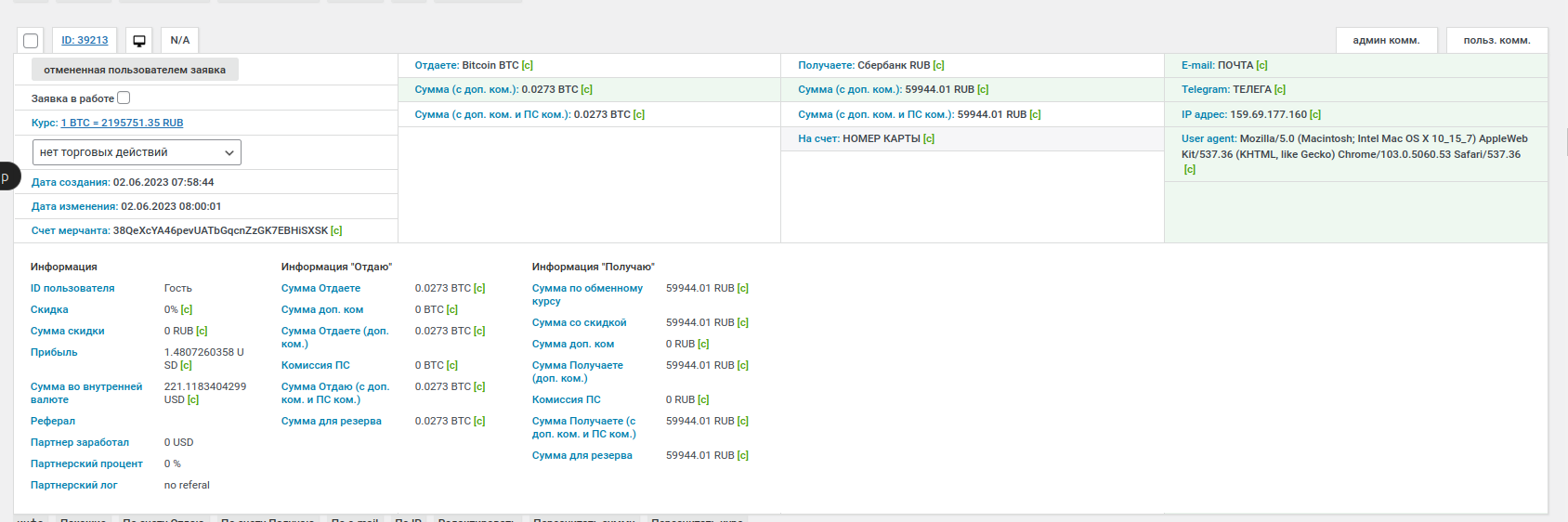Click the 'Партнерский лог' label
Viewport: 1568px width, 522px height.
point(74,485)
